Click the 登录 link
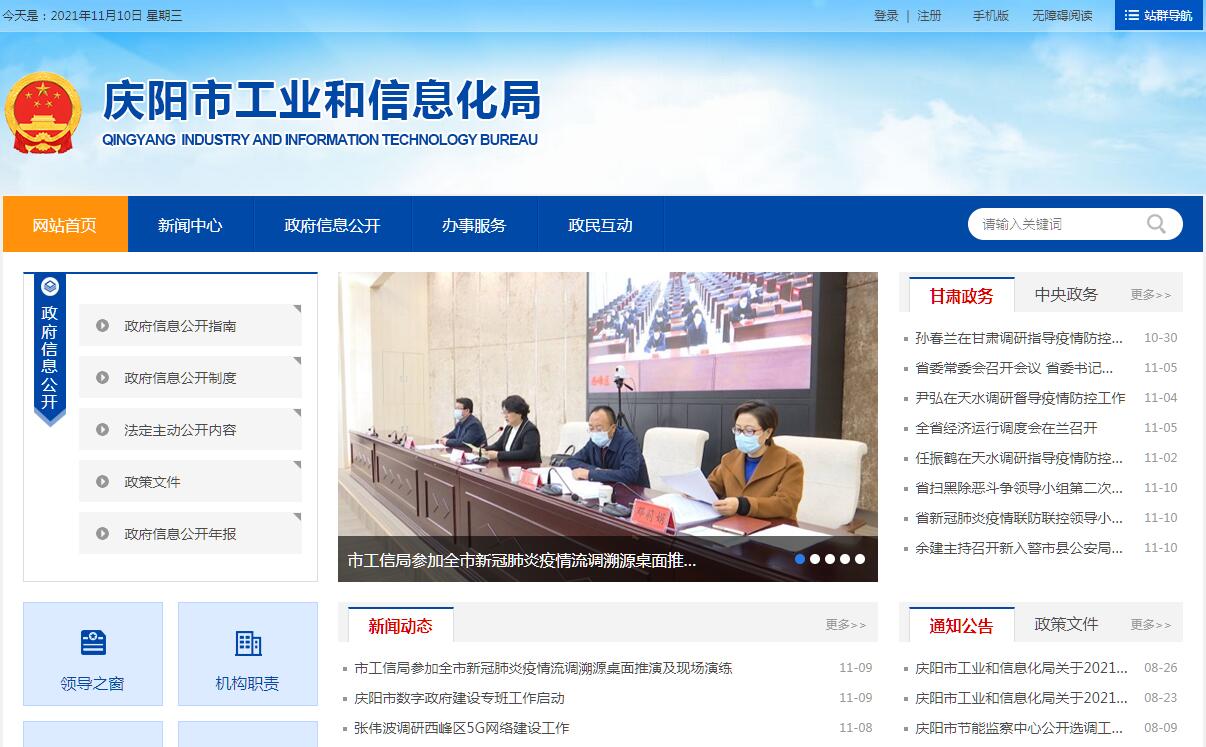 [x=886, y=16]
